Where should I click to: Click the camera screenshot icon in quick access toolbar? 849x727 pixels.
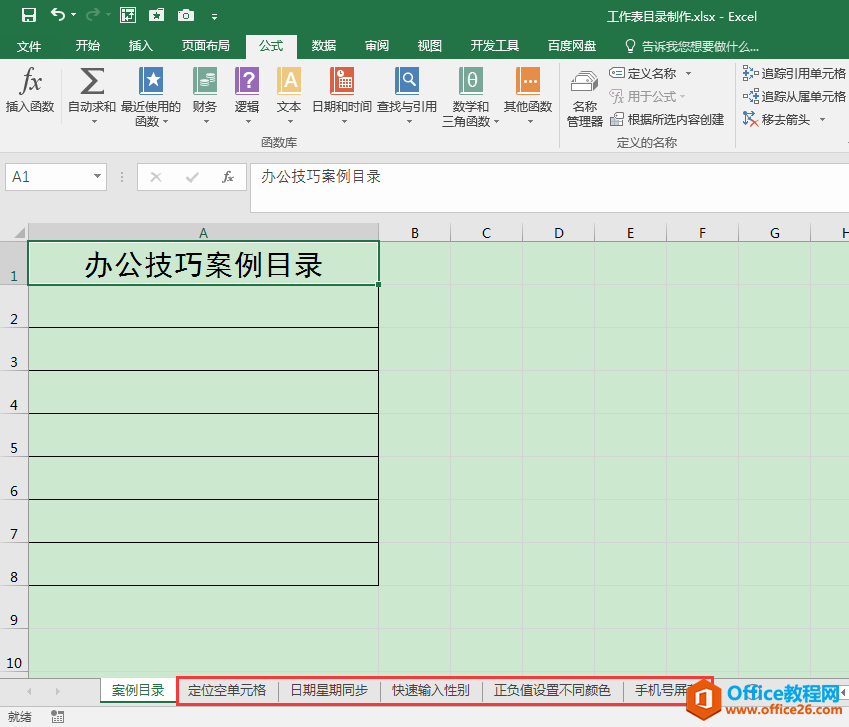coord(186,15)
